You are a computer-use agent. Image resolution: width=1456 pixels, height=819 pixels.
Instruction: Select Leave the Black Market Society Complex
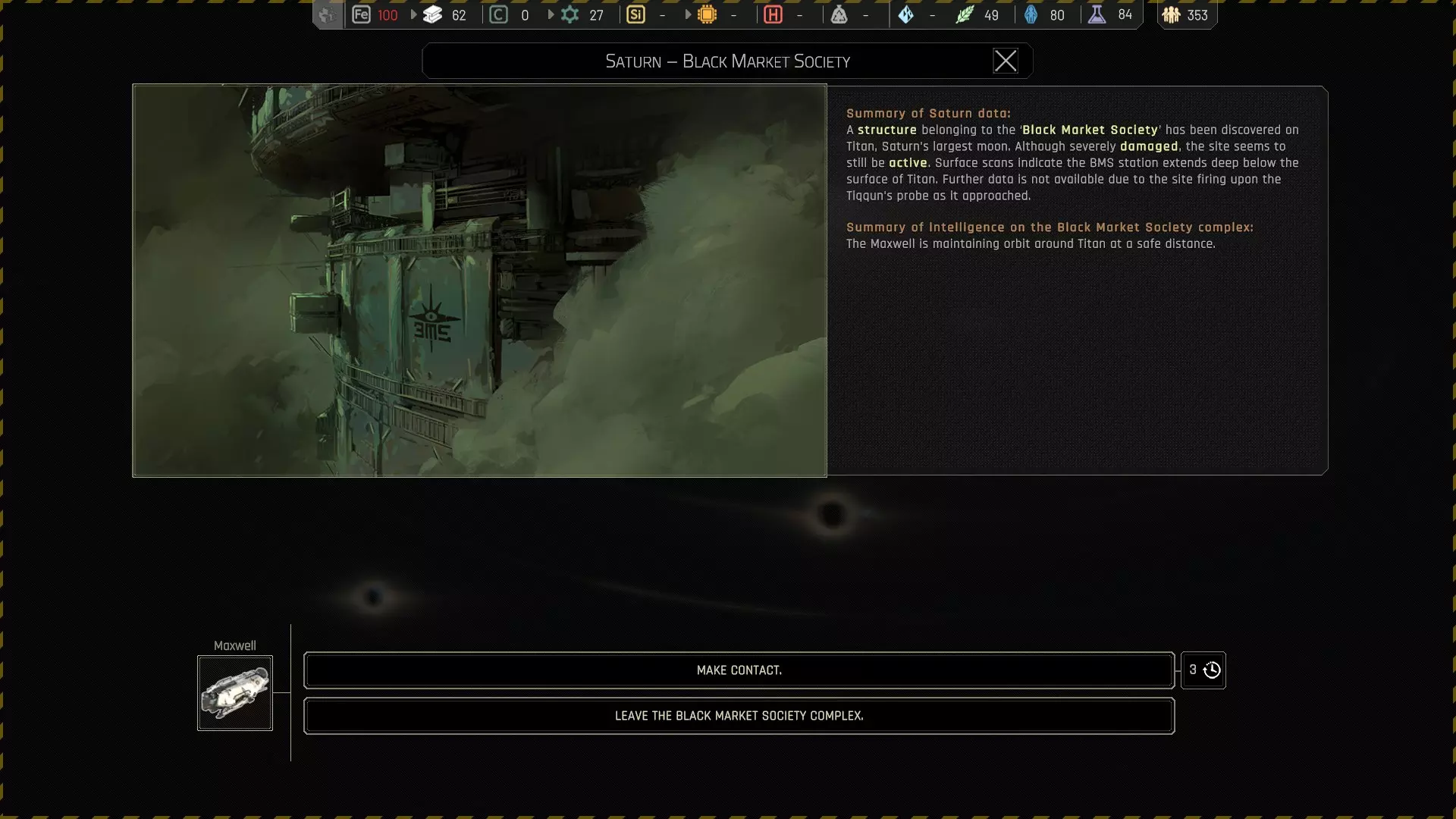(739, 716)
